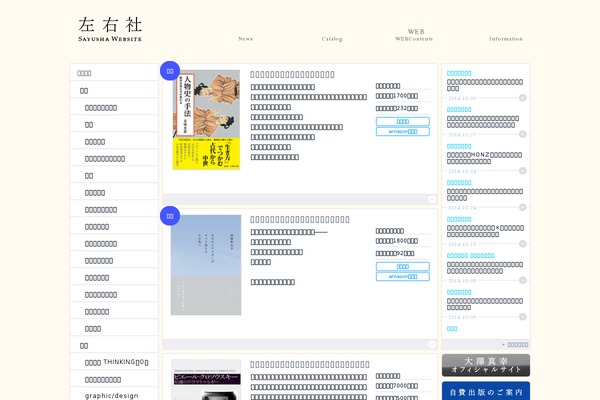The height and width of the screenshot is (400, 600).
Task: Click the blue round badge on the pale blue book
Action: 170,216
